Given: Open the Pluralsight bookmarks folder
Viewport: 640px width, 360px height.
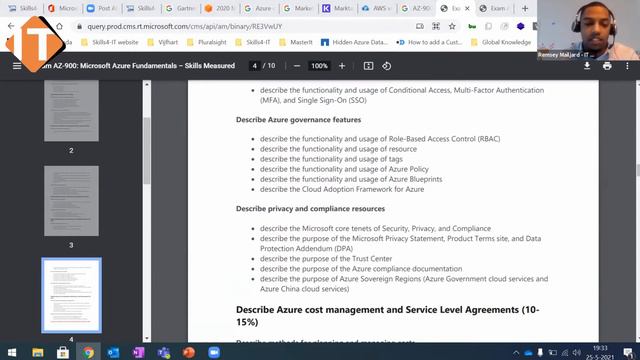Looking at the screenshot, I should pyautogui.click(x=207, y=42).
